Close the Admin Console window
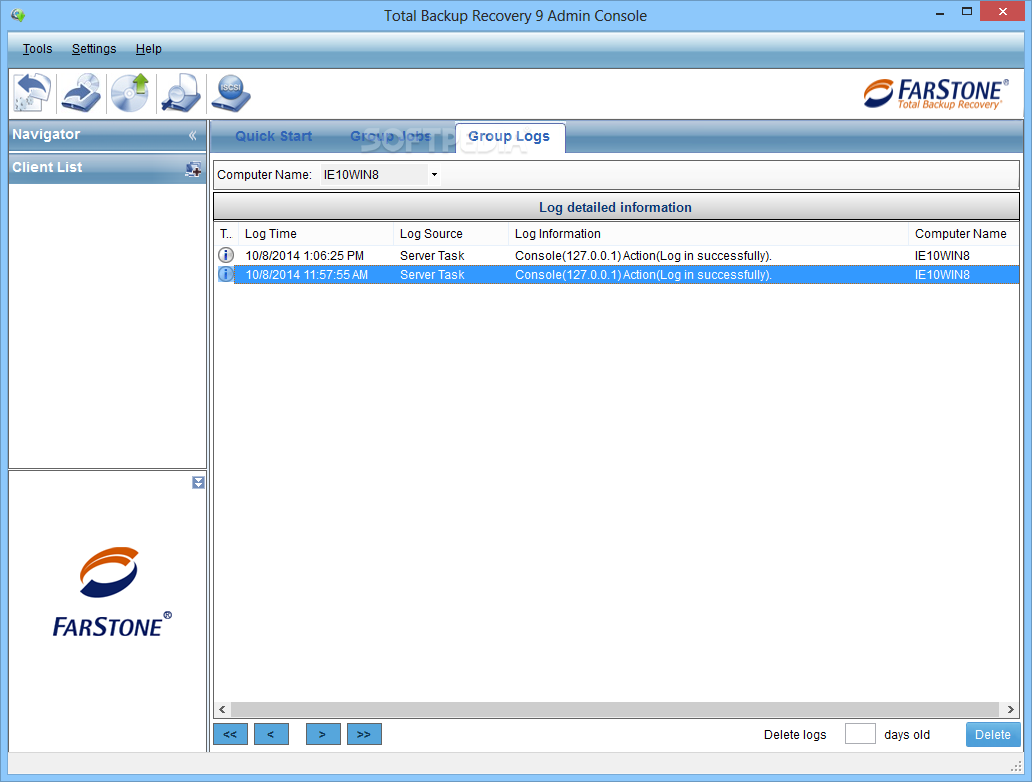Screen dimensions: 1032x782 1003,11
